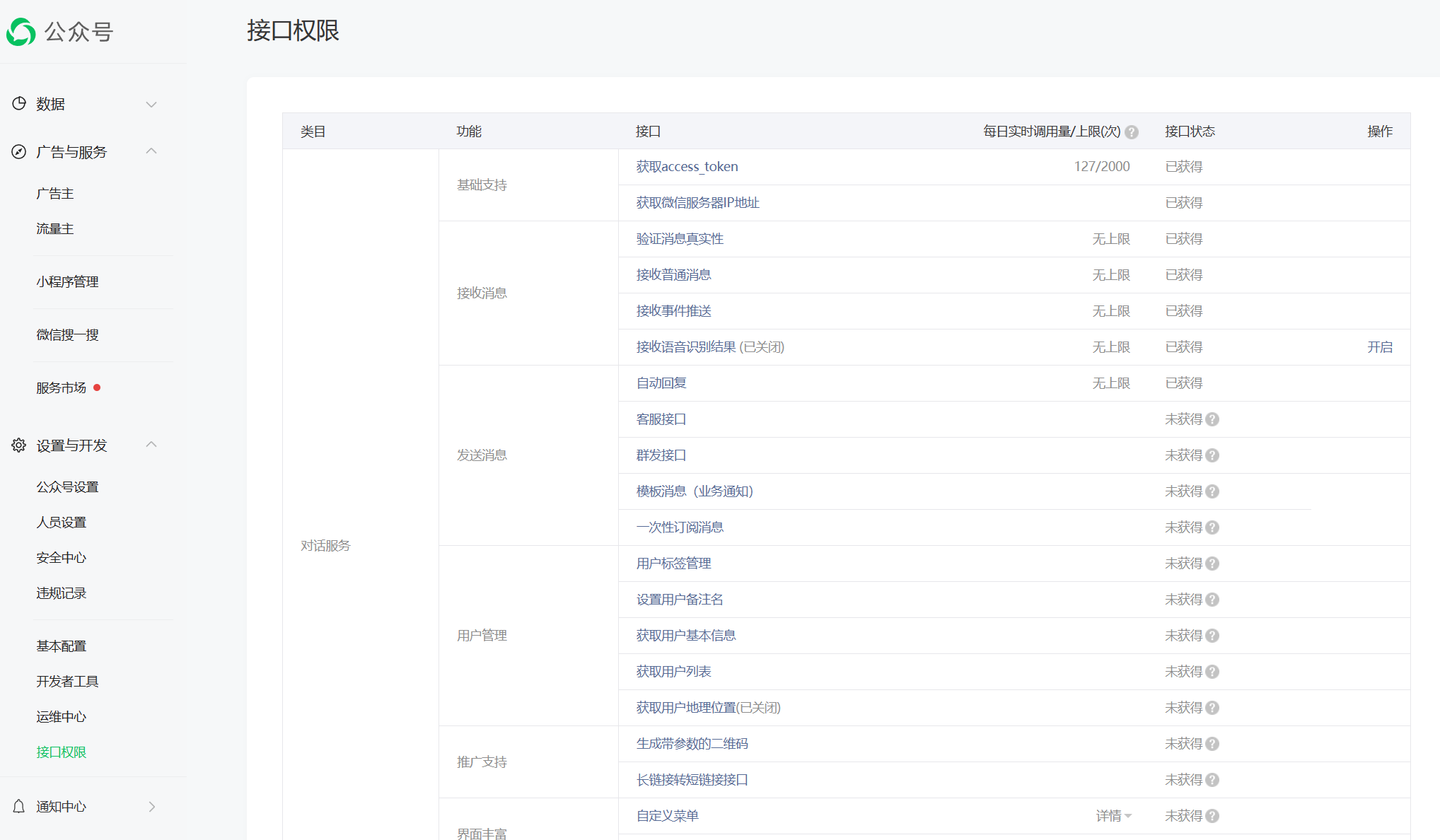Go to 服务市场 sidebar item
This screenshot has height=840, width=1440.
click(62, 387)
